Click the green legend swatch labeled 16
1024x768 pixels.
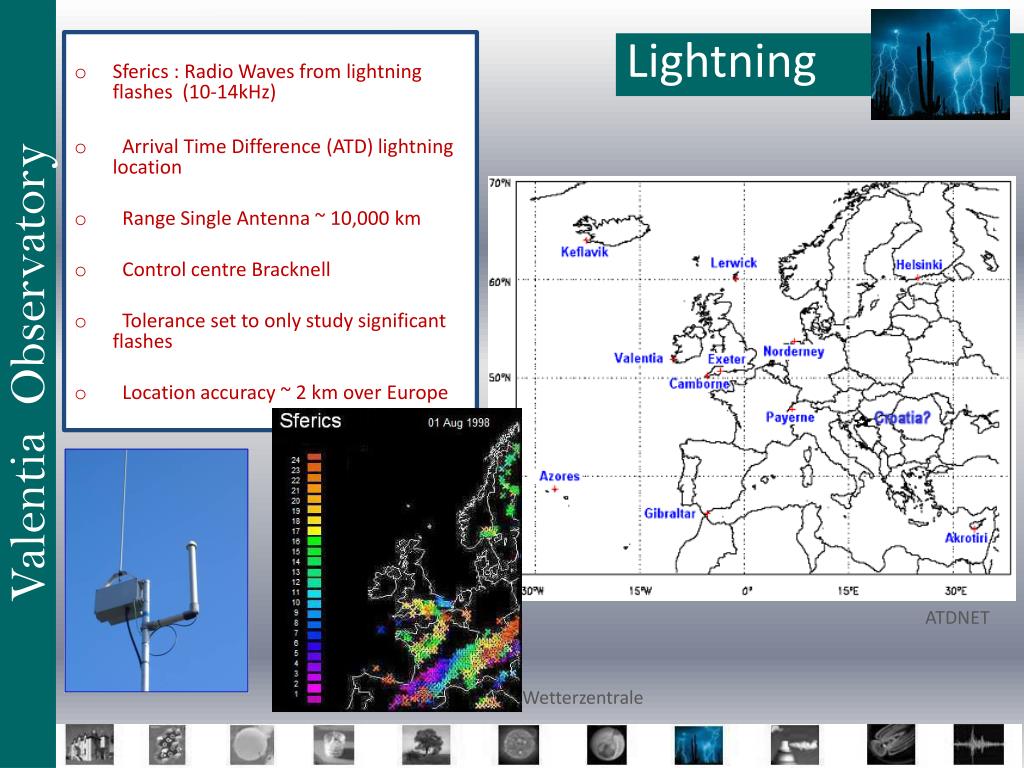[314, 541]
